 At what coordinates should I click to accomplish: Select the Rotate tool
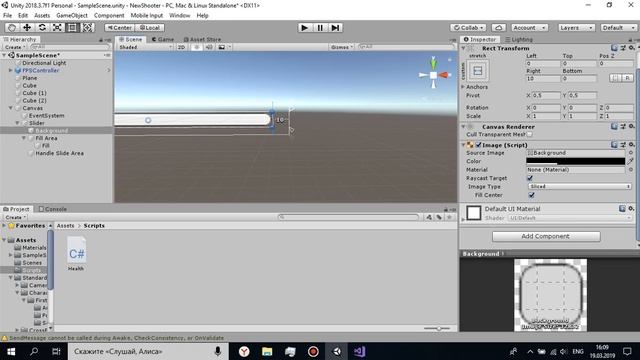42,27
